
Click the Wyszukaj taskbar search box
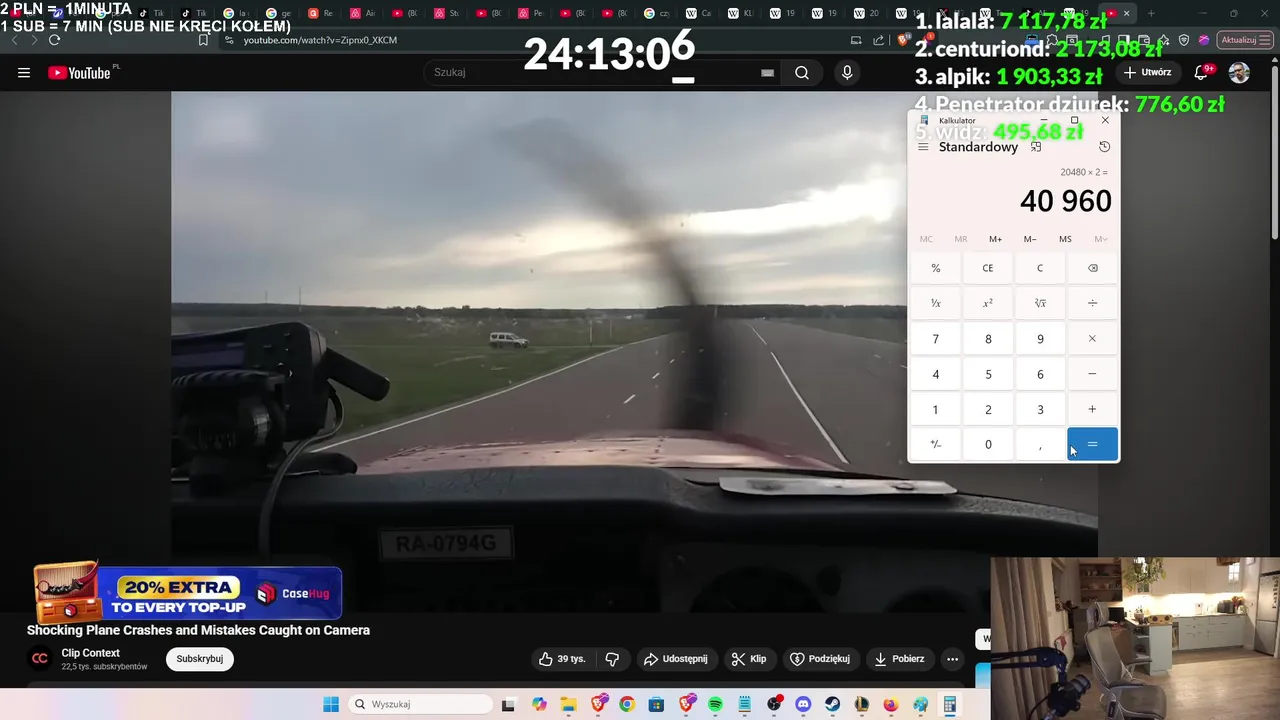420,704
